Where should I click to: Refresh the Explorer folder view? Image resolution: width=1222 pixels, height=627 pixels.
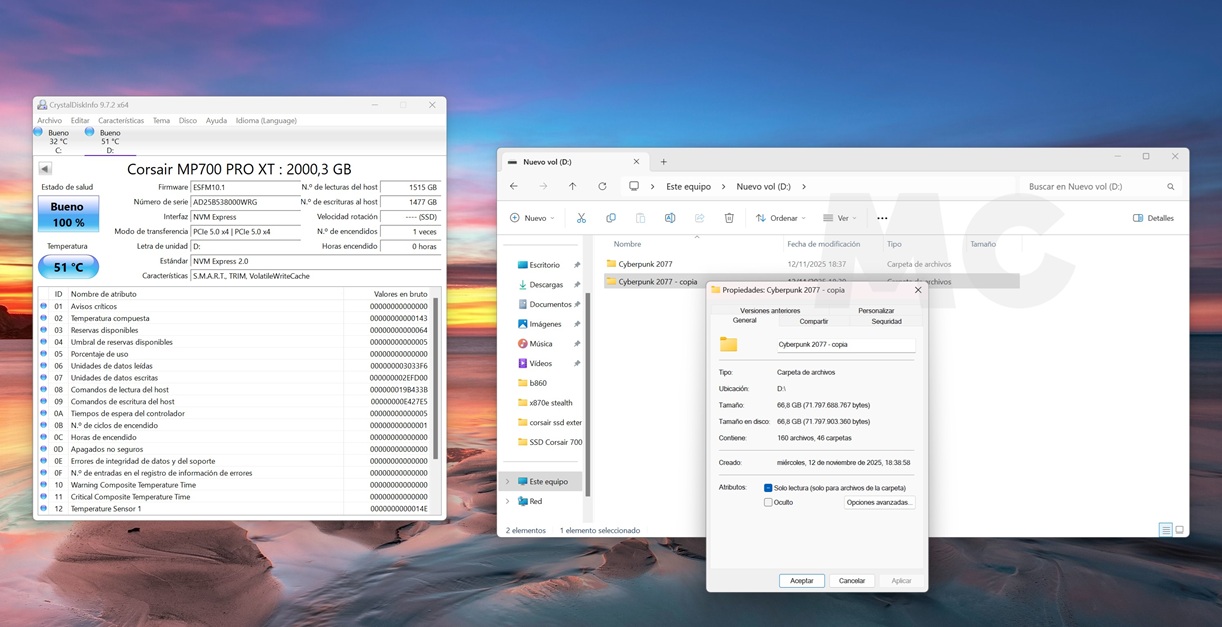coord(602,186)
